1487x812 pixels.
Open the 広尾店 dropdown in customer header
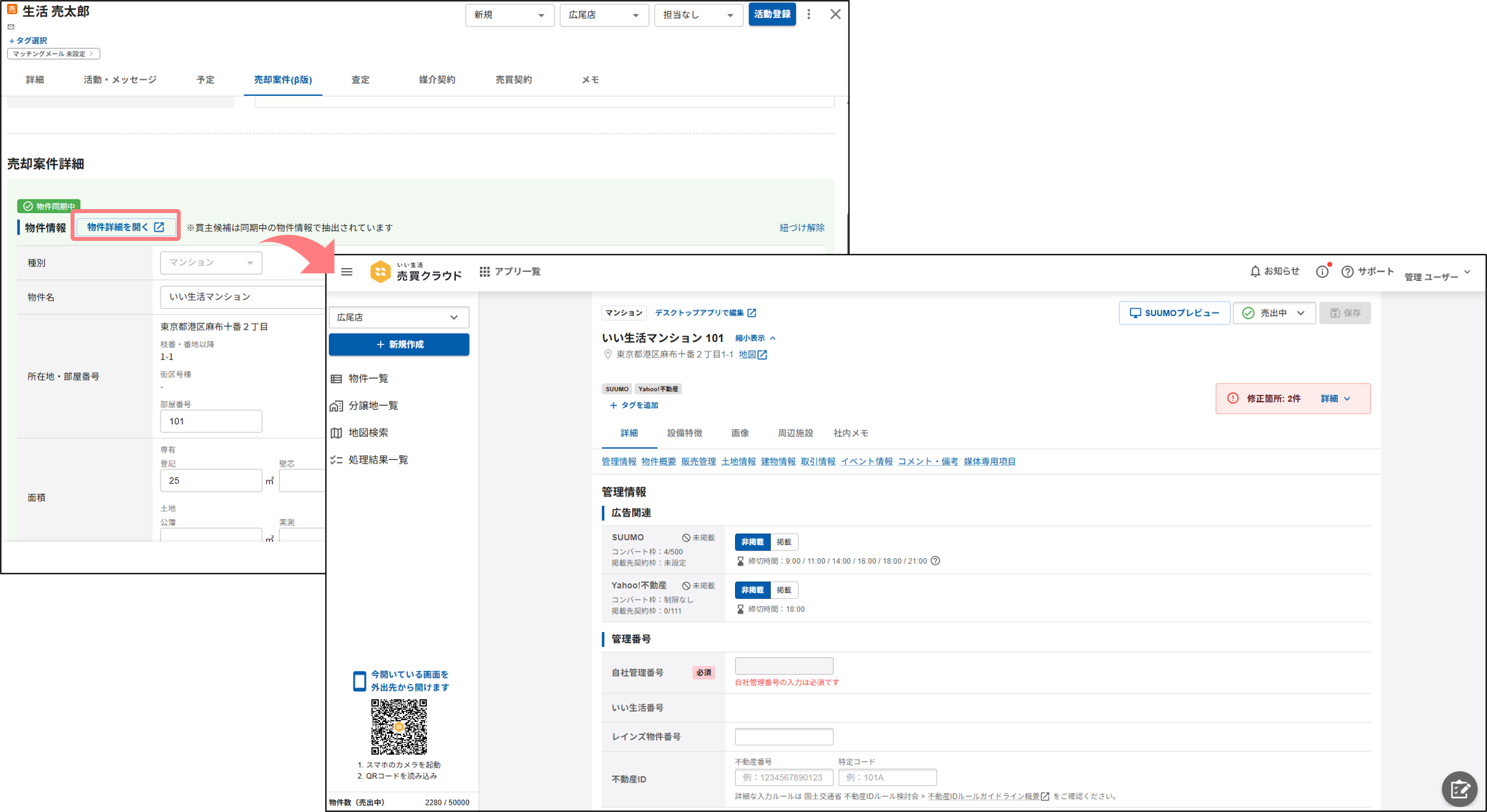604,15
